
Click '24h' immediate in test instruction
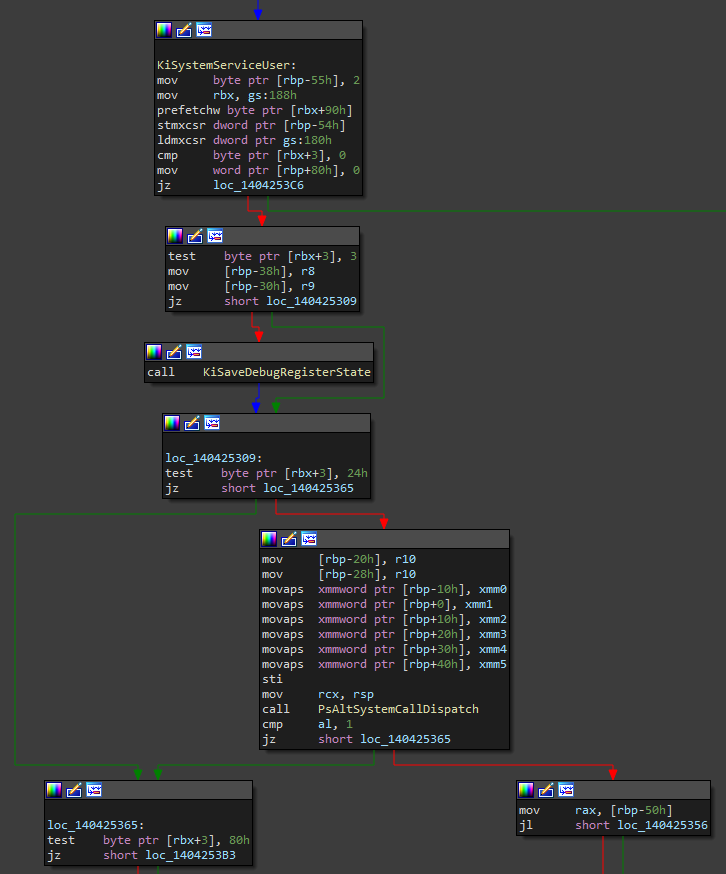tap(357, 473)
